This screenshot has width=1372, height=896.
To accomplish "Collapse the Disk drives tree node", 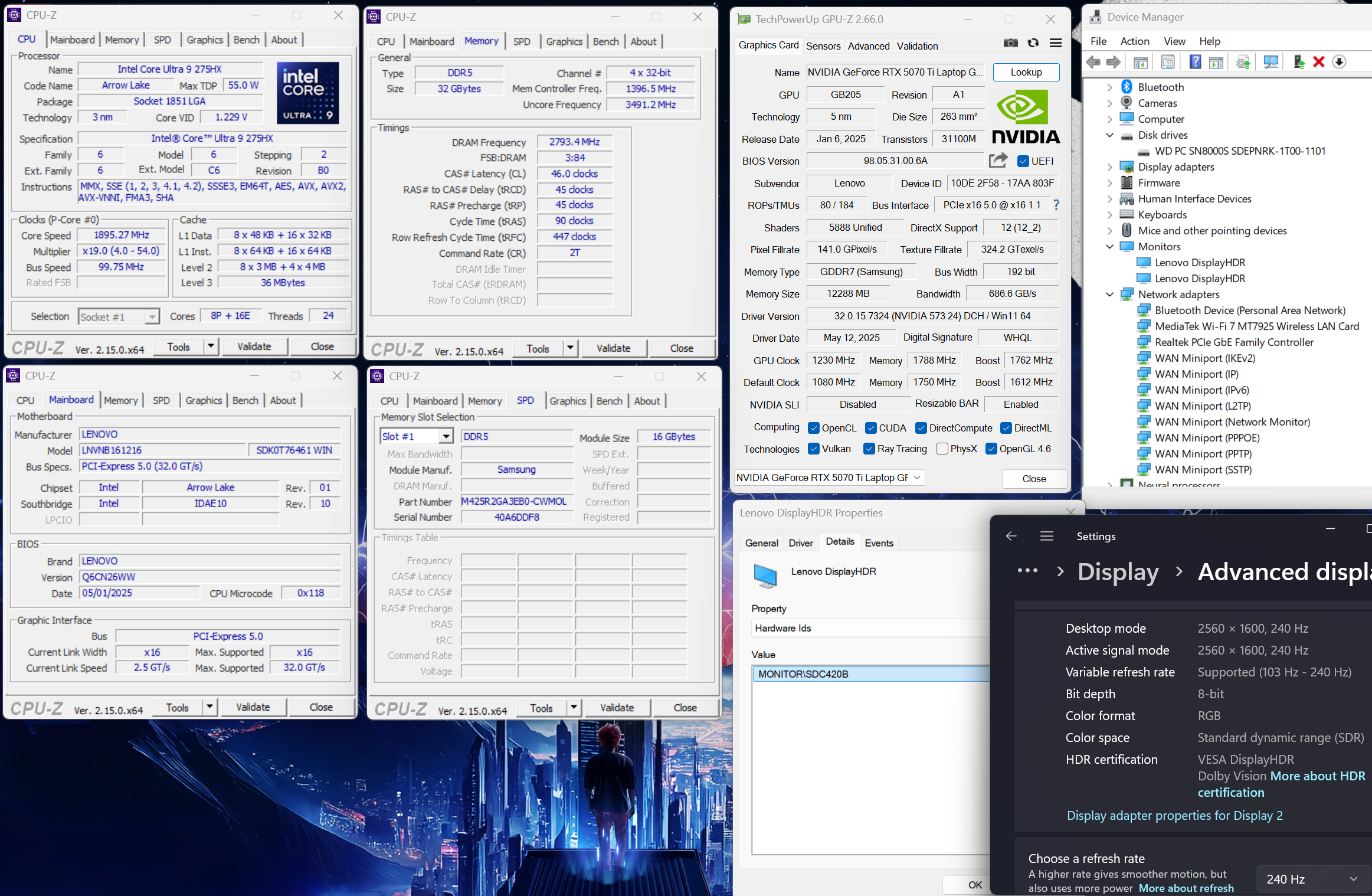I will point(1109,135).
